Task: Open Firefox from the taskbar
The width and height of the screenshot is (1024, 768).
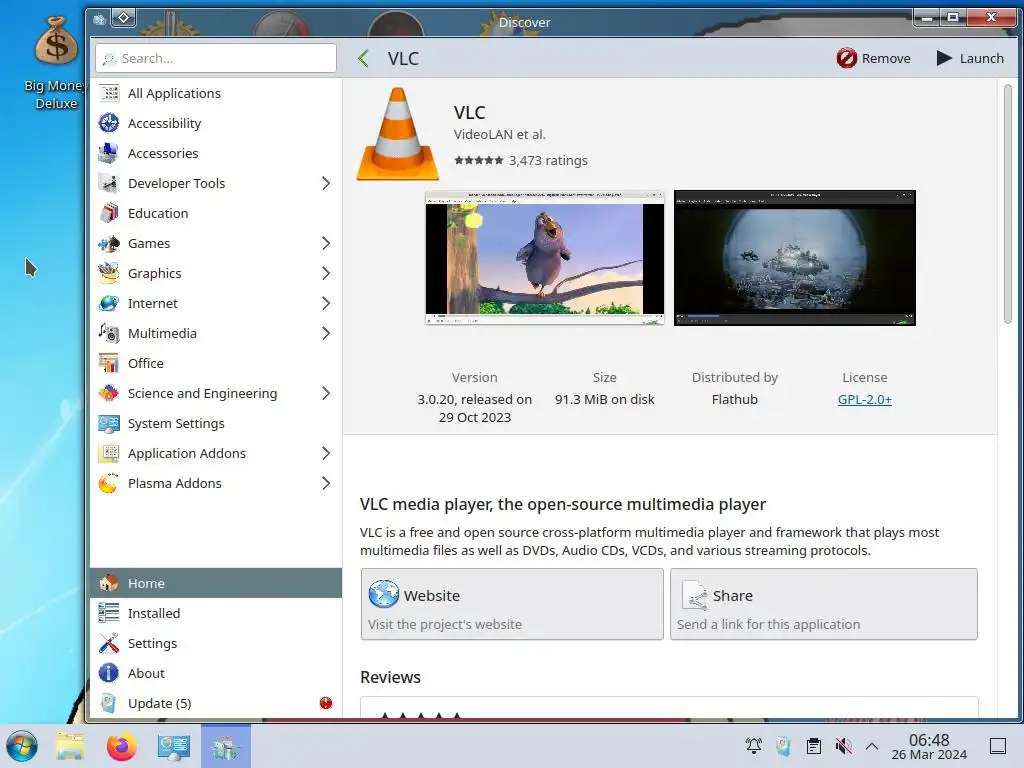Action: [121, 746]
